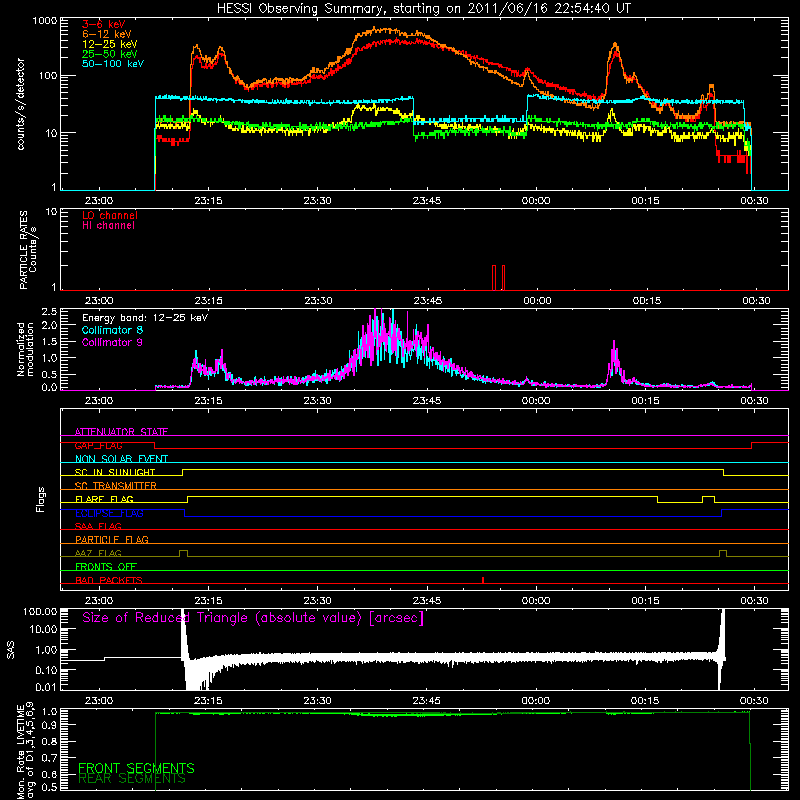Image resolution: width=800 pixels, height=800 pixels.
Task: Select the SC_IN_SUNLIGHT flag label
Action: (x=115, y=472)
